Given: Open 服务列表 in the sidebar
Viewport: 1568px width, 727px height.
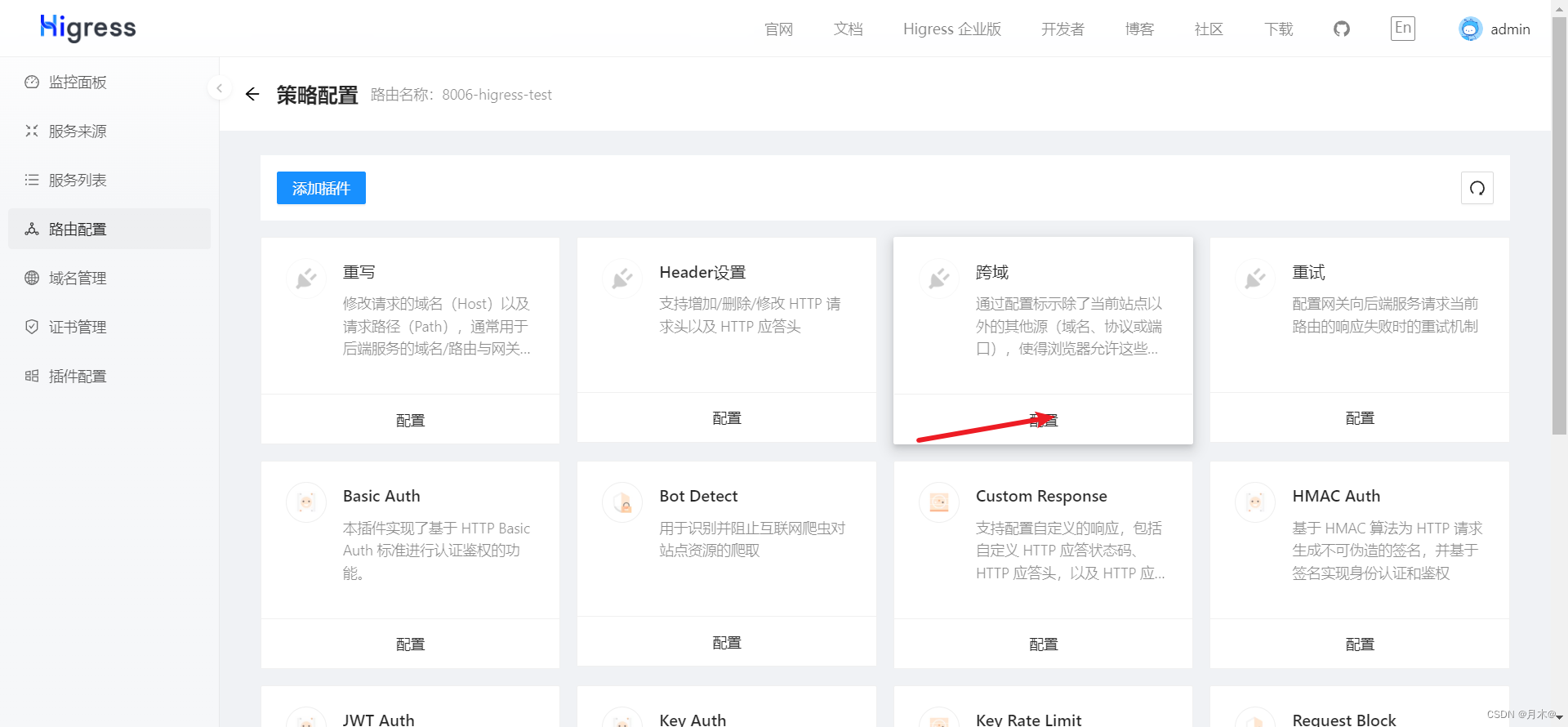Looking at the screenshot, I should click(109, 180).
